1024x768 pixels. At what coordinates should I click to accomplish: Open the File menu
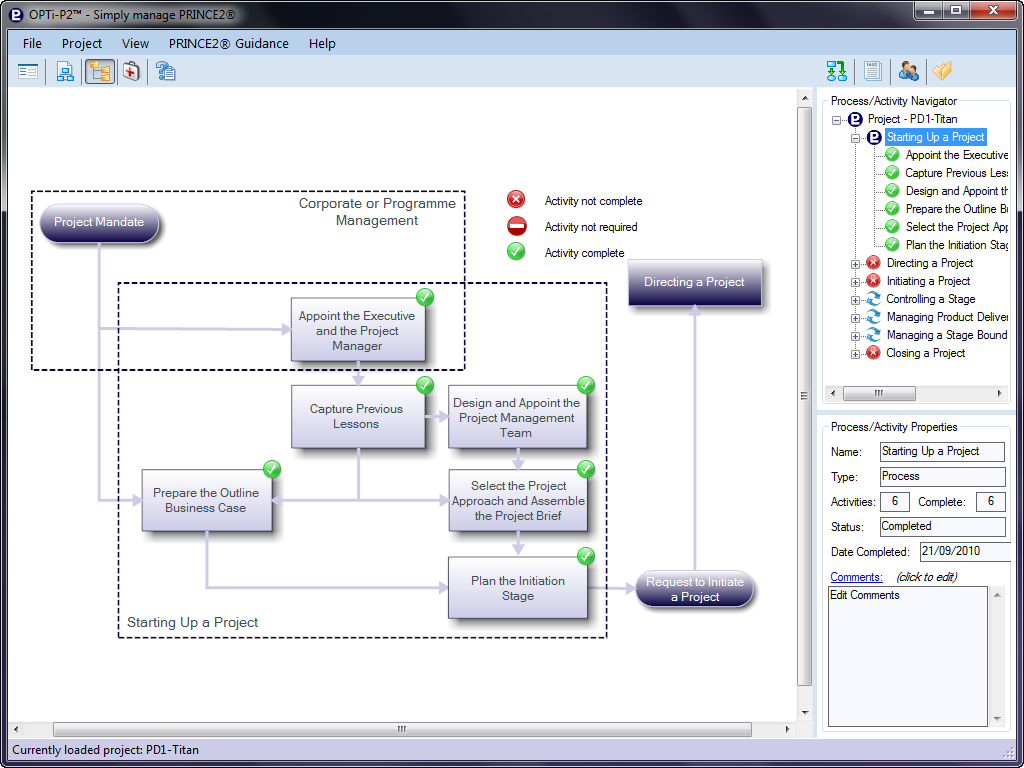[x=32, y=44]
